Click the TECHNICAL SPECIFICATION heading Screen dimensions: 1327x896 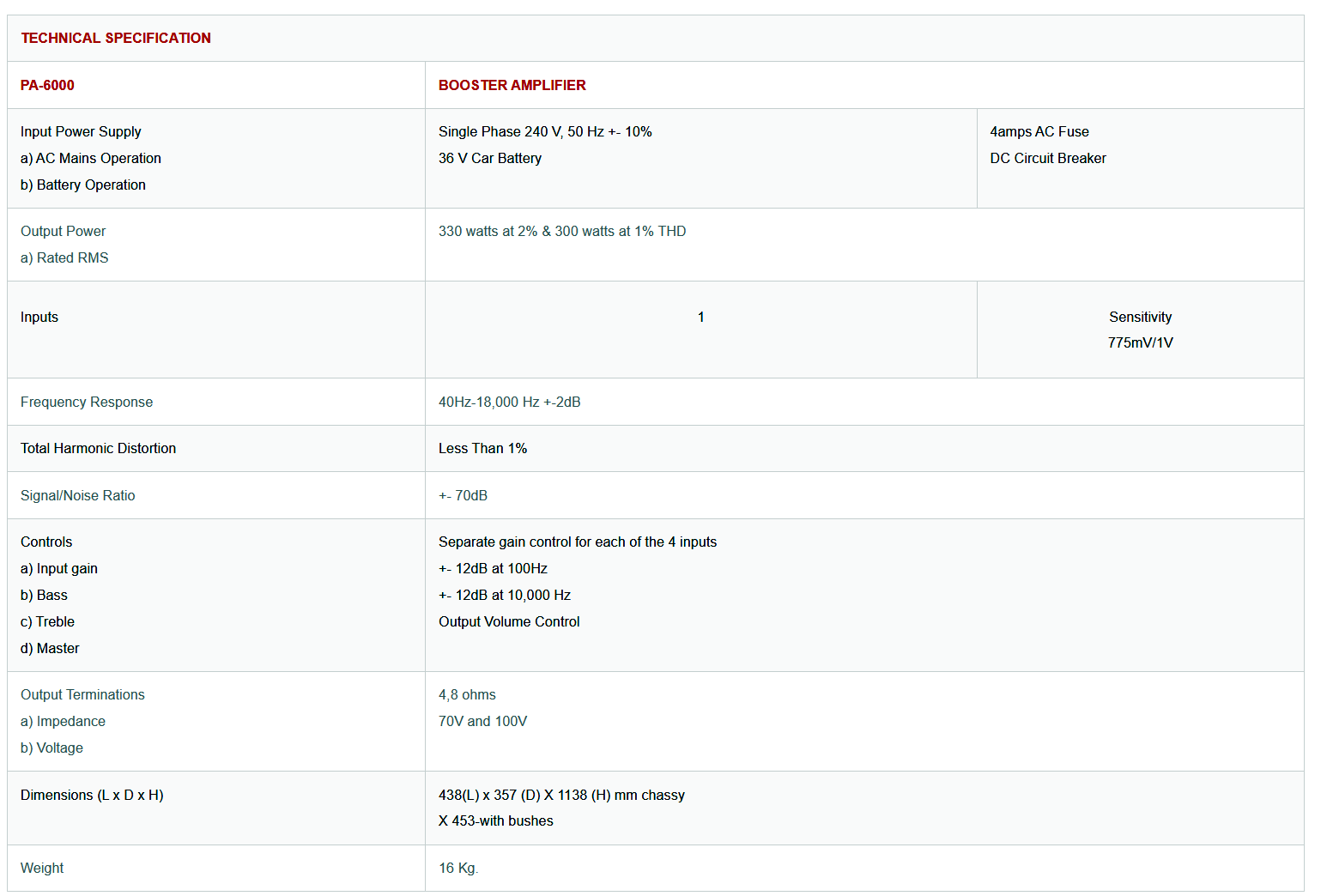pos(116,38)
